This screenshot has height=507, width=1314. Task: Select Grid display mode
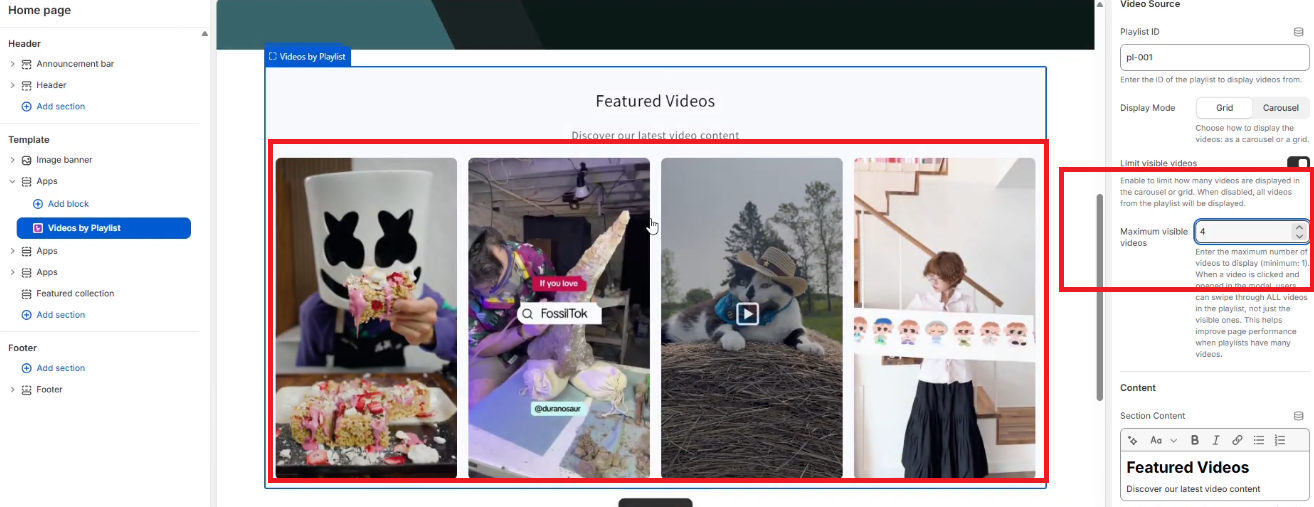tap(1224, 108)
